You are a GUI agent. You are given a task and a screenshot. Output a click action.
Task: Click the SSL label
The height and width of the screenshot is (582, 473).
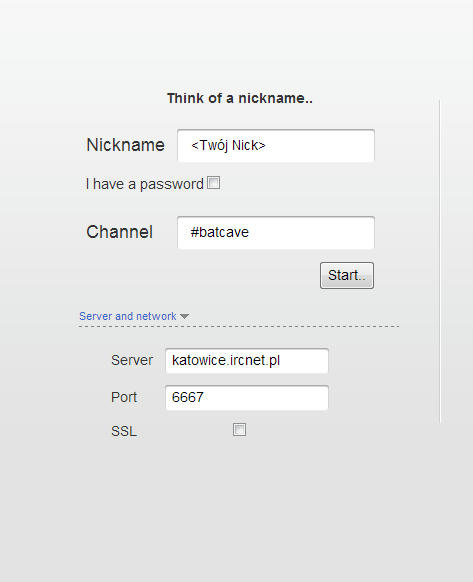pos(124,431)
